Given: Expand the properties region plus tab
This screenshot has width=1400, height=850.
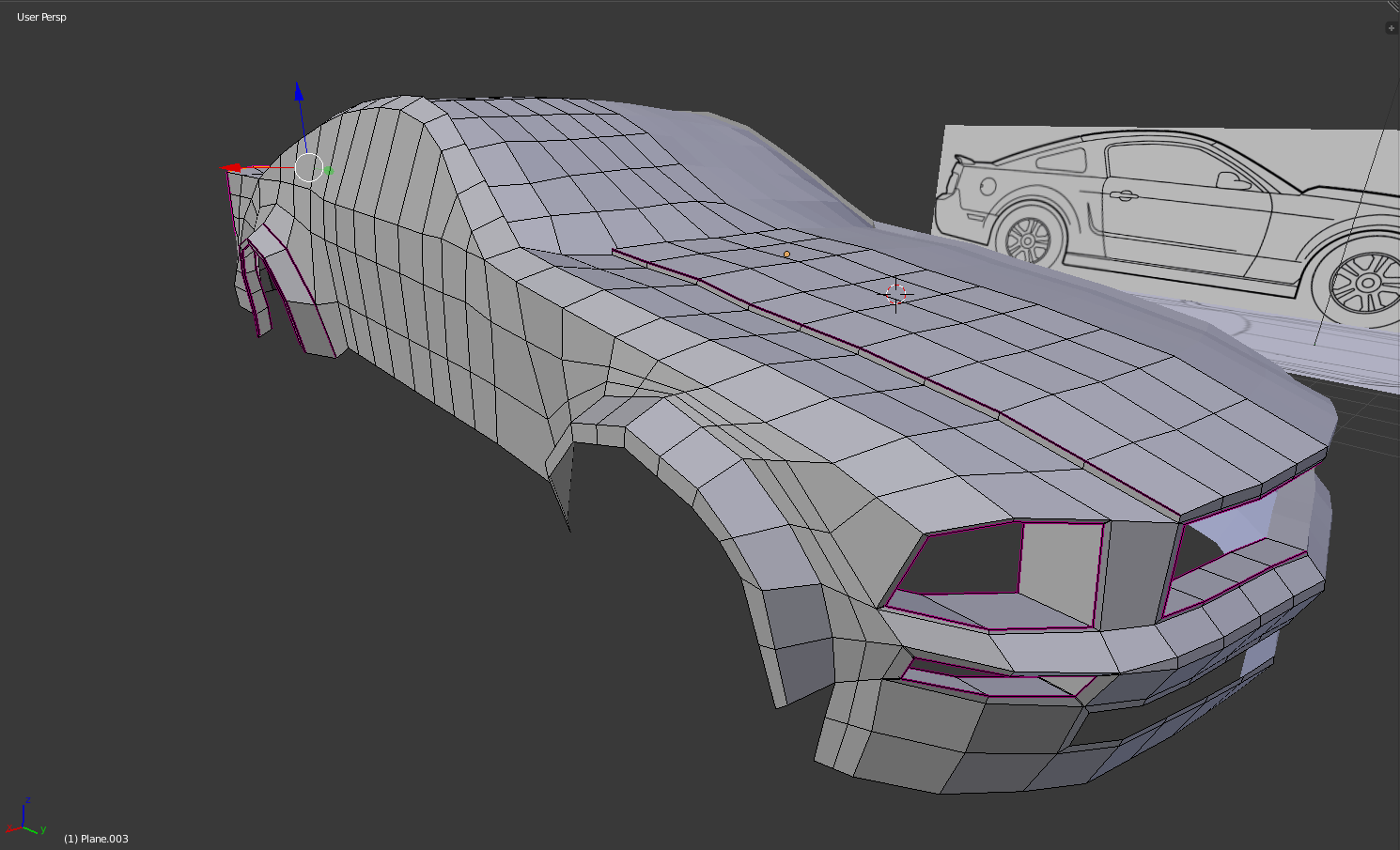Looking at the screenshot, I should click(x=1392, y=28).
